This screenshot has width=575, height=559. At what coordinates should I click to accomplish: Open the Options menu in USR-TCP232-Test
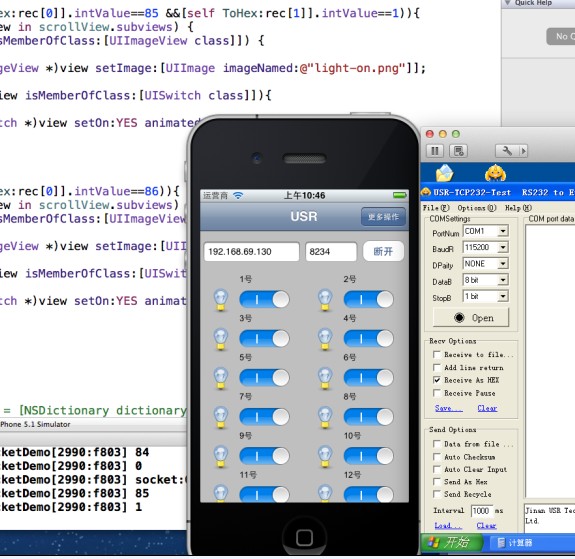coord(477,208)
